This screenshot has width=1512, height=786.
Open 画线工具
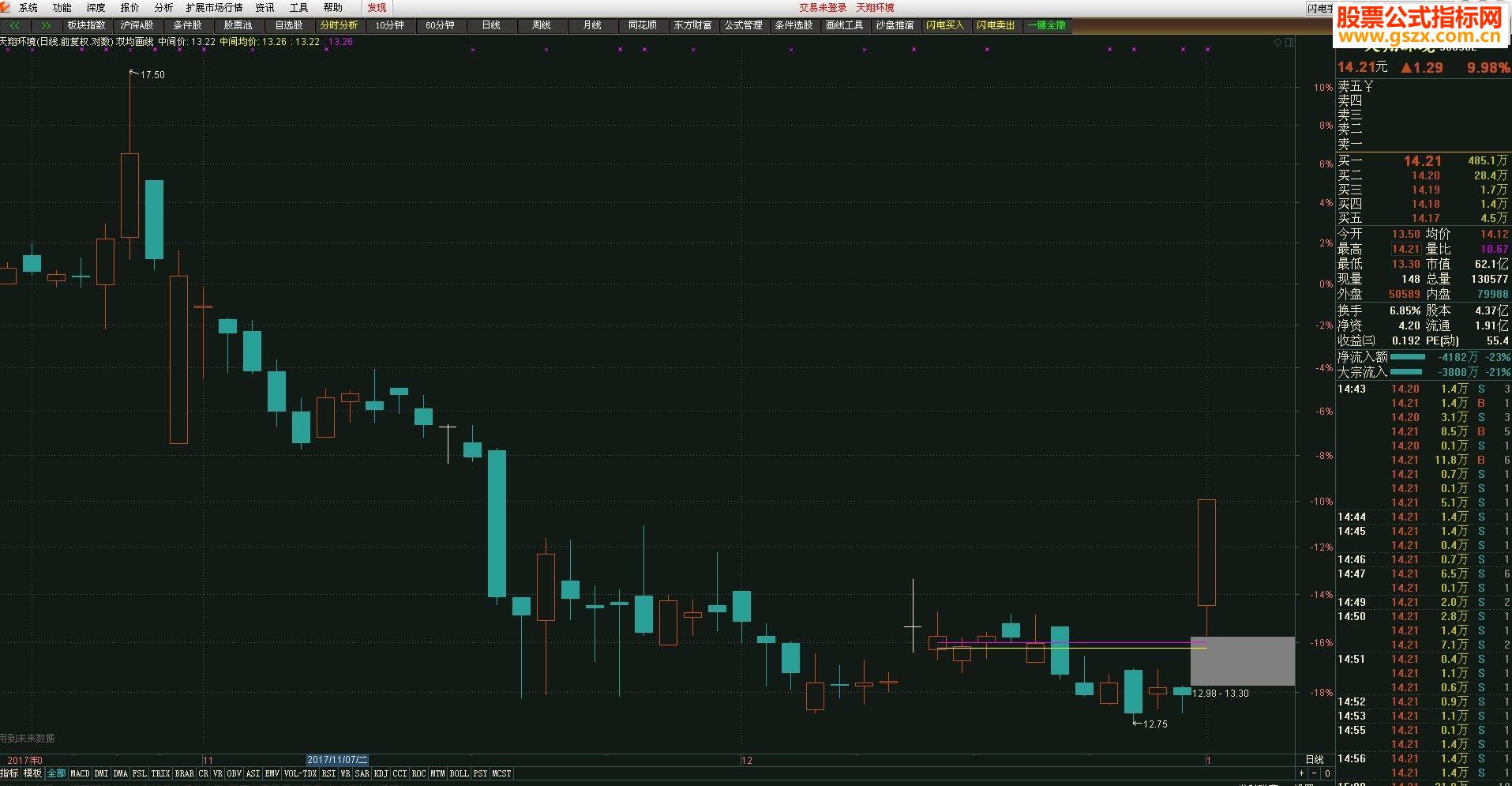(x=844, y=25)
